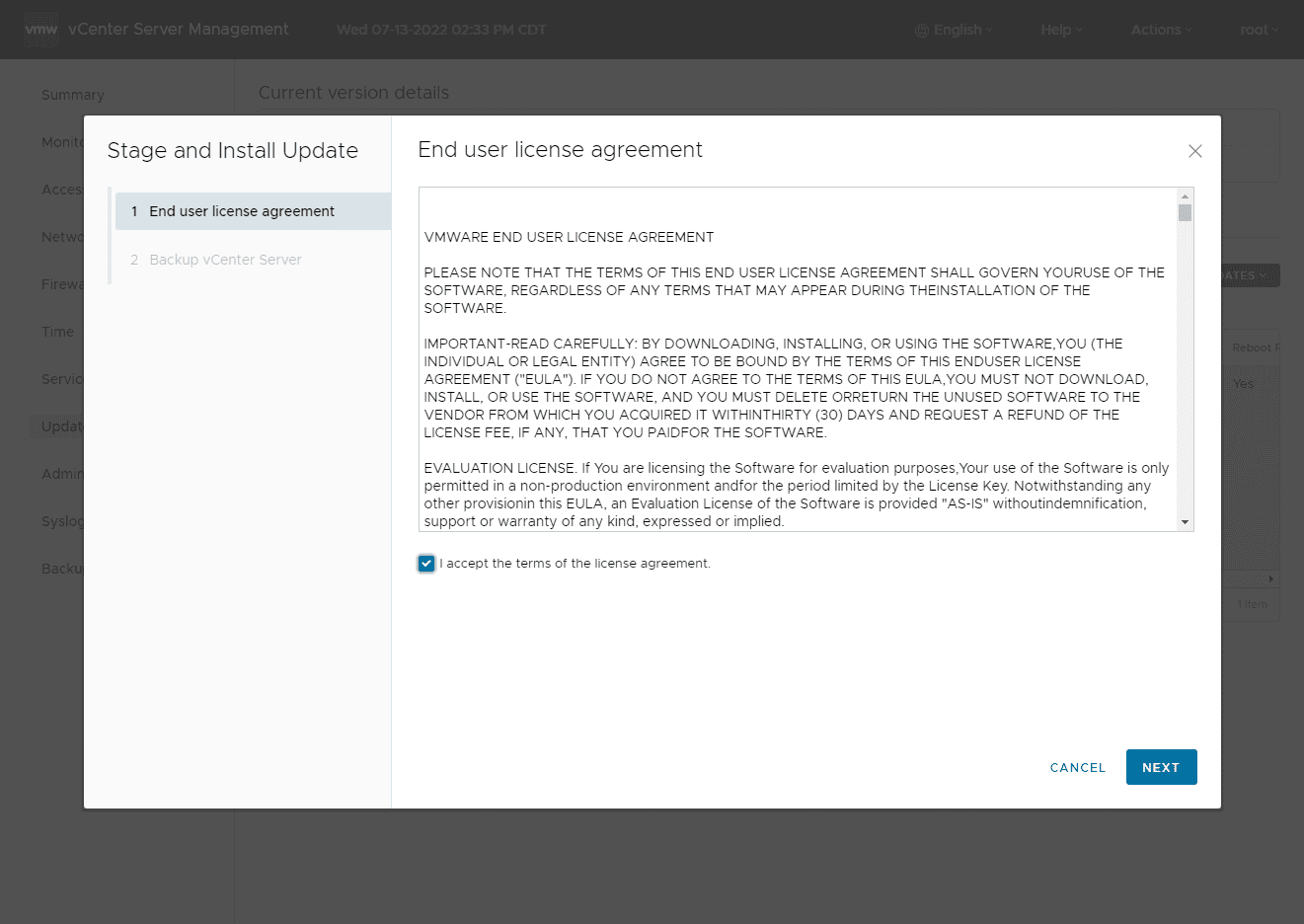The image size is (1304, 924).
Task: Uncheck the accept license terms checkbox
Action: 426,564
